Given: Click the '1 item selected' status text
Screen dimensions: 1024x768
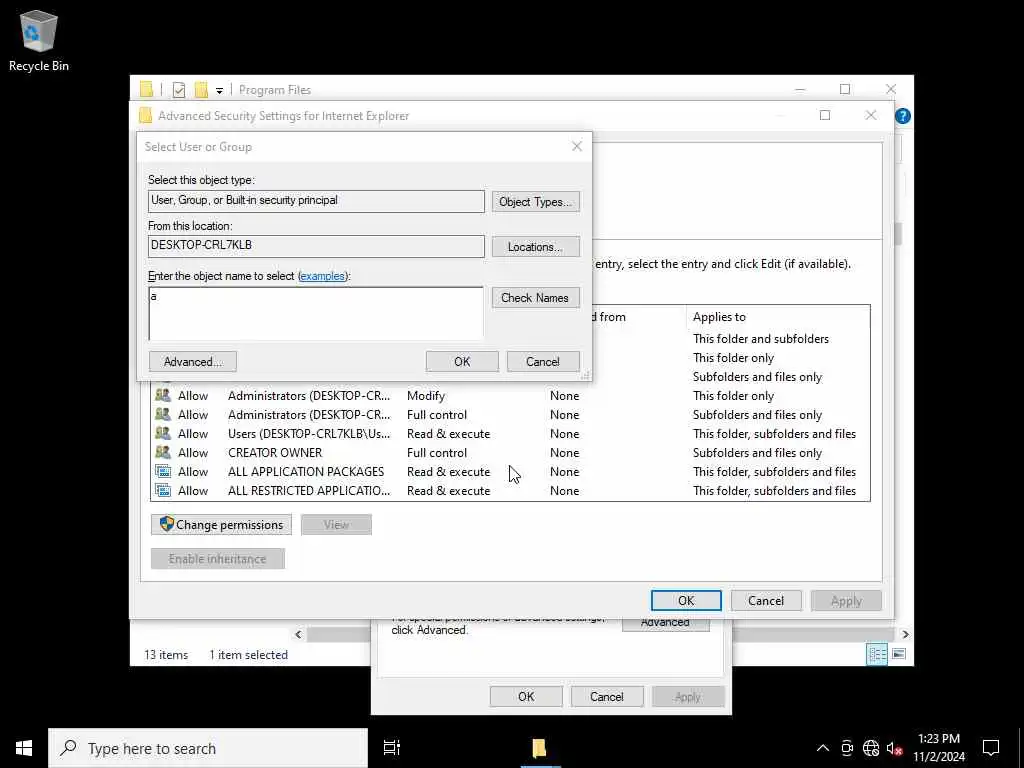Looking at the screenshot, I should coord(248,655).
